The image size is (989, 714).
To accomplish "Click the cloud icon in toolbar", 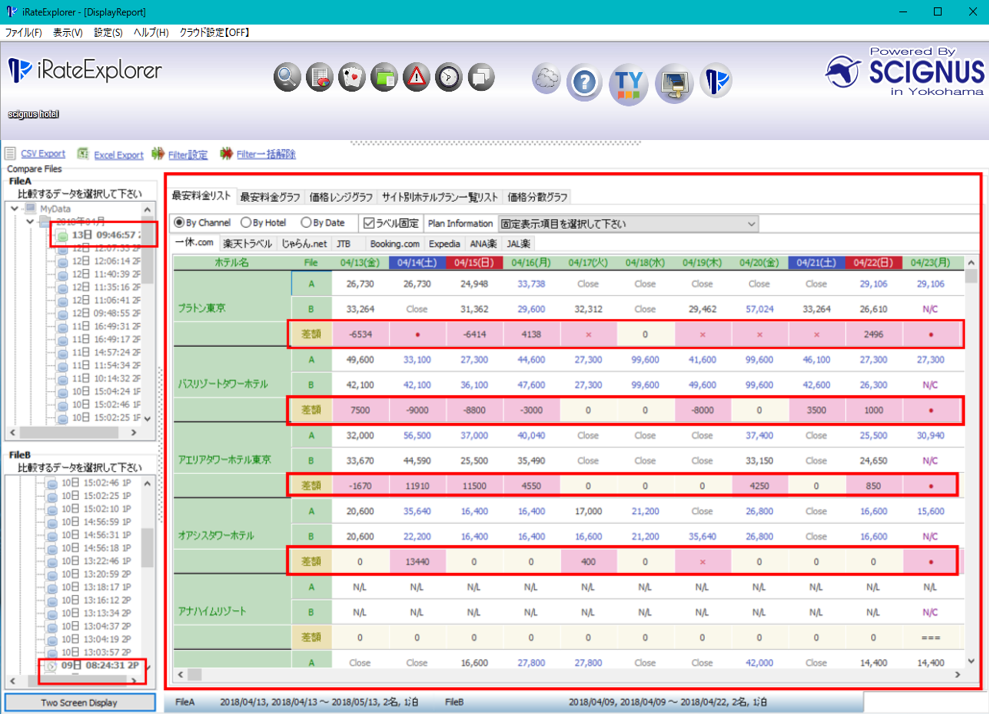I will click(546, 78).
